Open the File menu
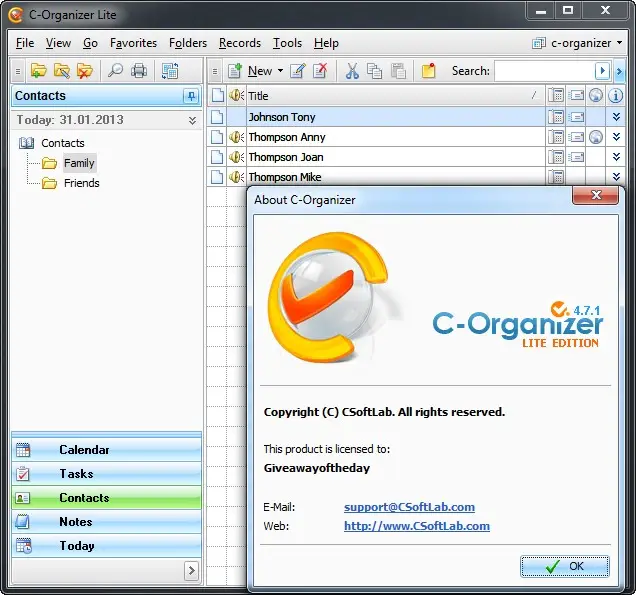 25,43
